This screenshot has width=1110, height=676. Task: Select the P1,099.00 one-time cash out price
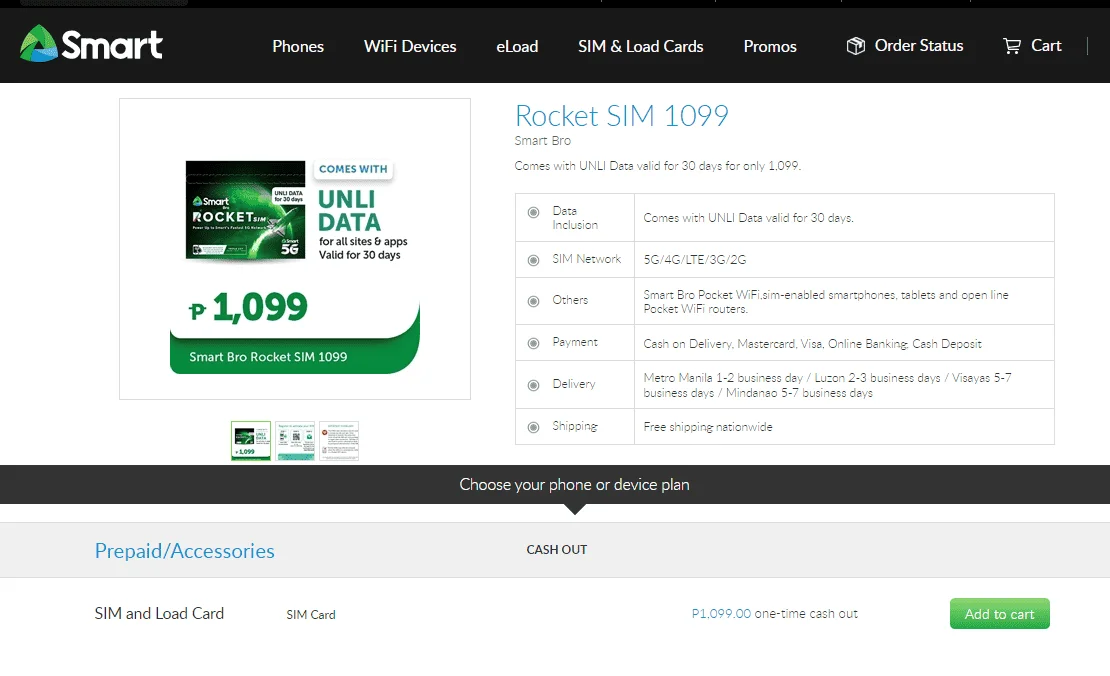tap(774, 614)
